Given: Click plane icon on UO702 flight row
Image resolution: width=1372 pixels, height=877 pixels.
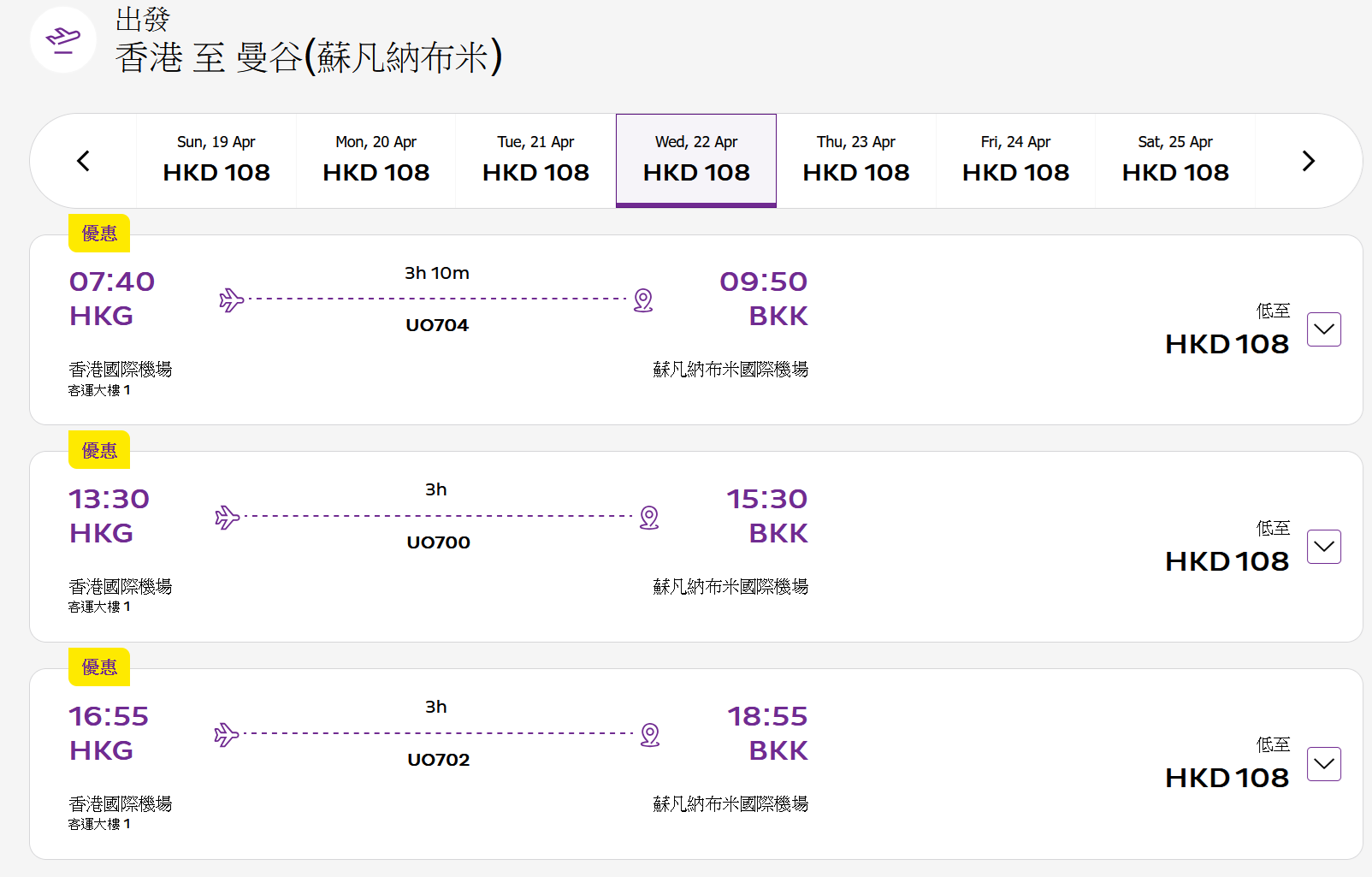Looking at the screenshot, I should pyautogui.click(x=226, y=735).
